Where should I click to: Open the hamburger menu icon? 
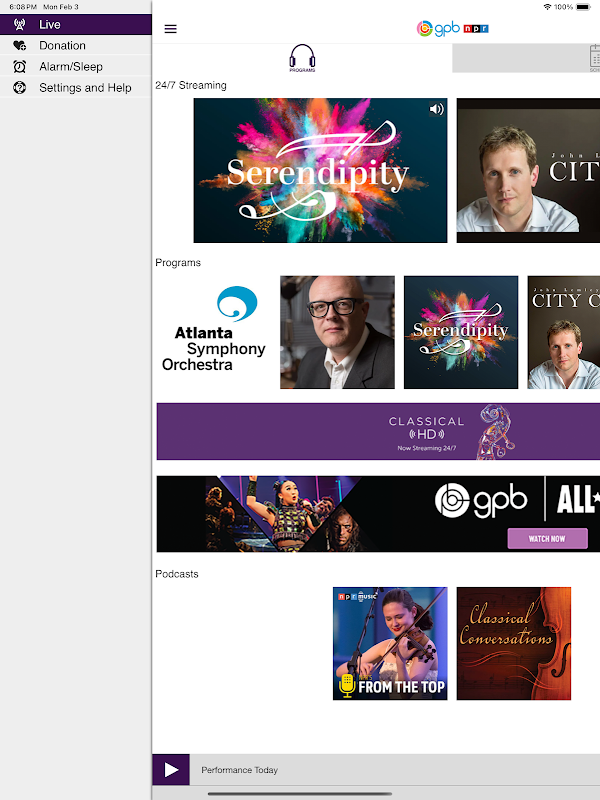(170, 29)
